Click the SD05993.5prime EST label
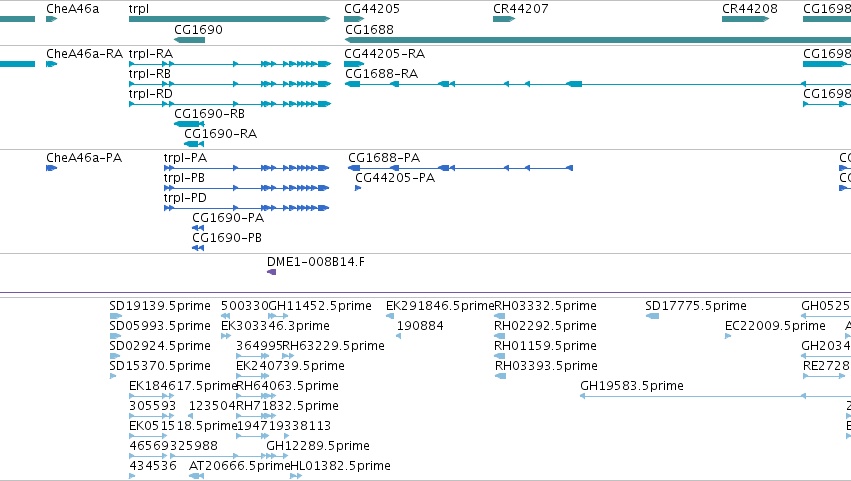This screenshot has width=851, height=481. tap(160, 326)
